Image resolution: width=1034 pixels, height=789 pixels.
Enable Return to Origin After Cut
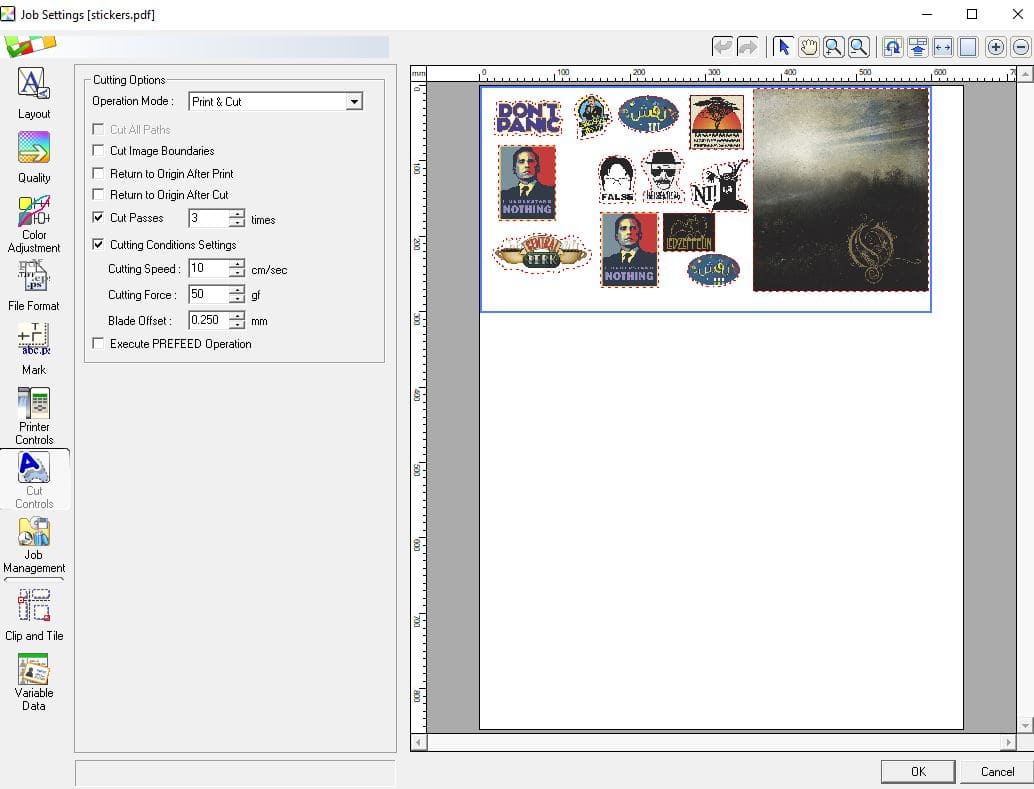click(x=98, y=195)
